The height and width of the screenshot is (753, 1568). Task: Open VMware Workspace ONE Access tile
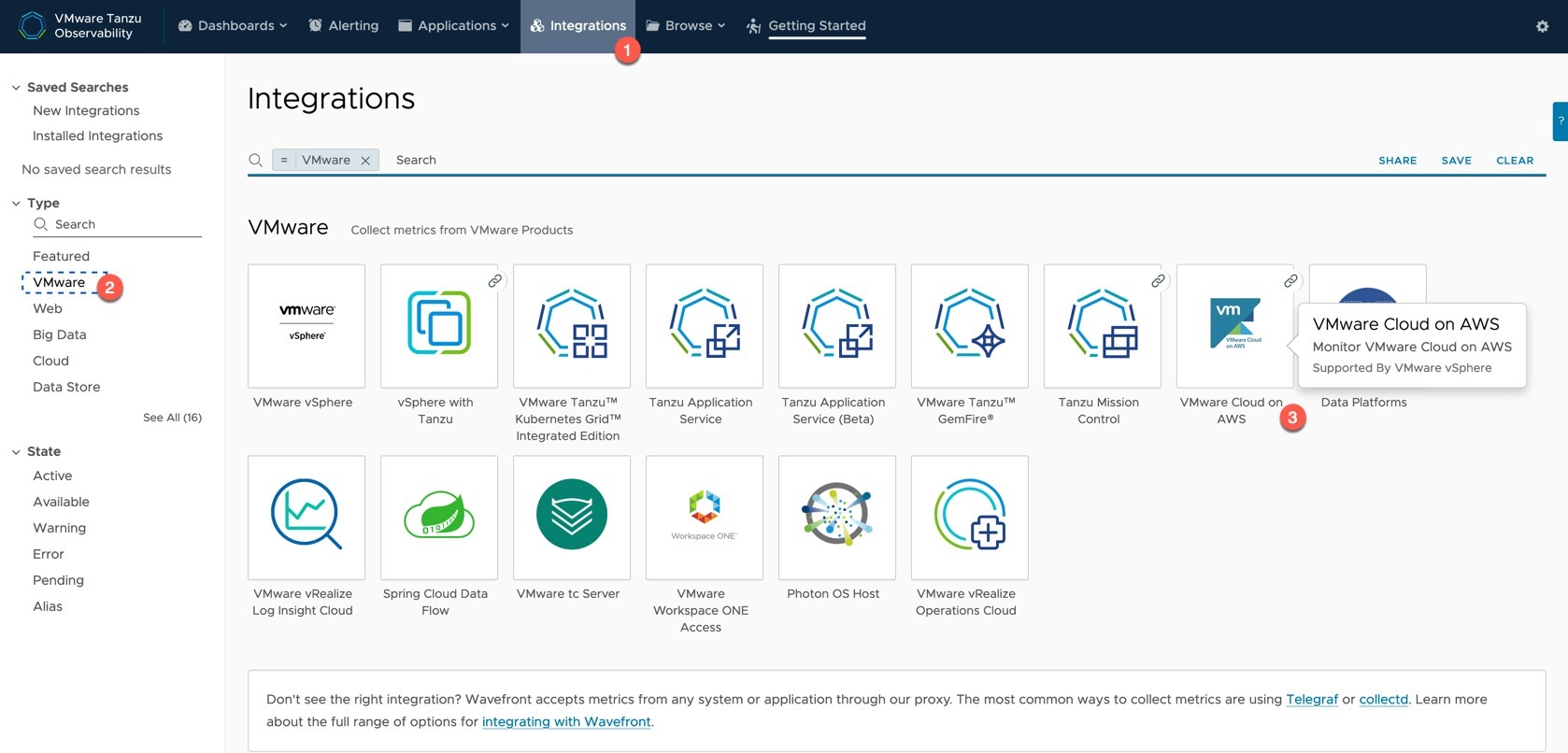pos(705,518)
